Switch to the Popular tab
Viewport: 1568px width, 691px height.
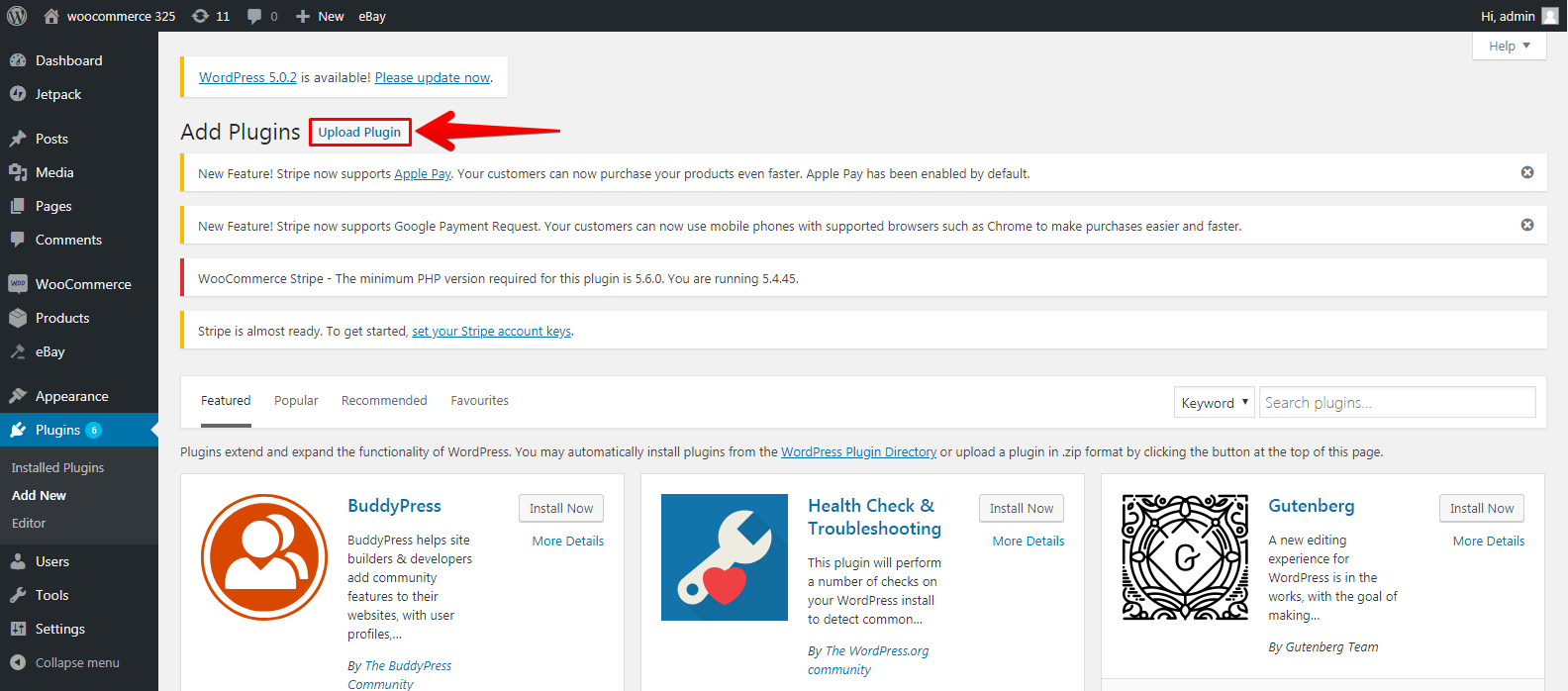(296, 401)
